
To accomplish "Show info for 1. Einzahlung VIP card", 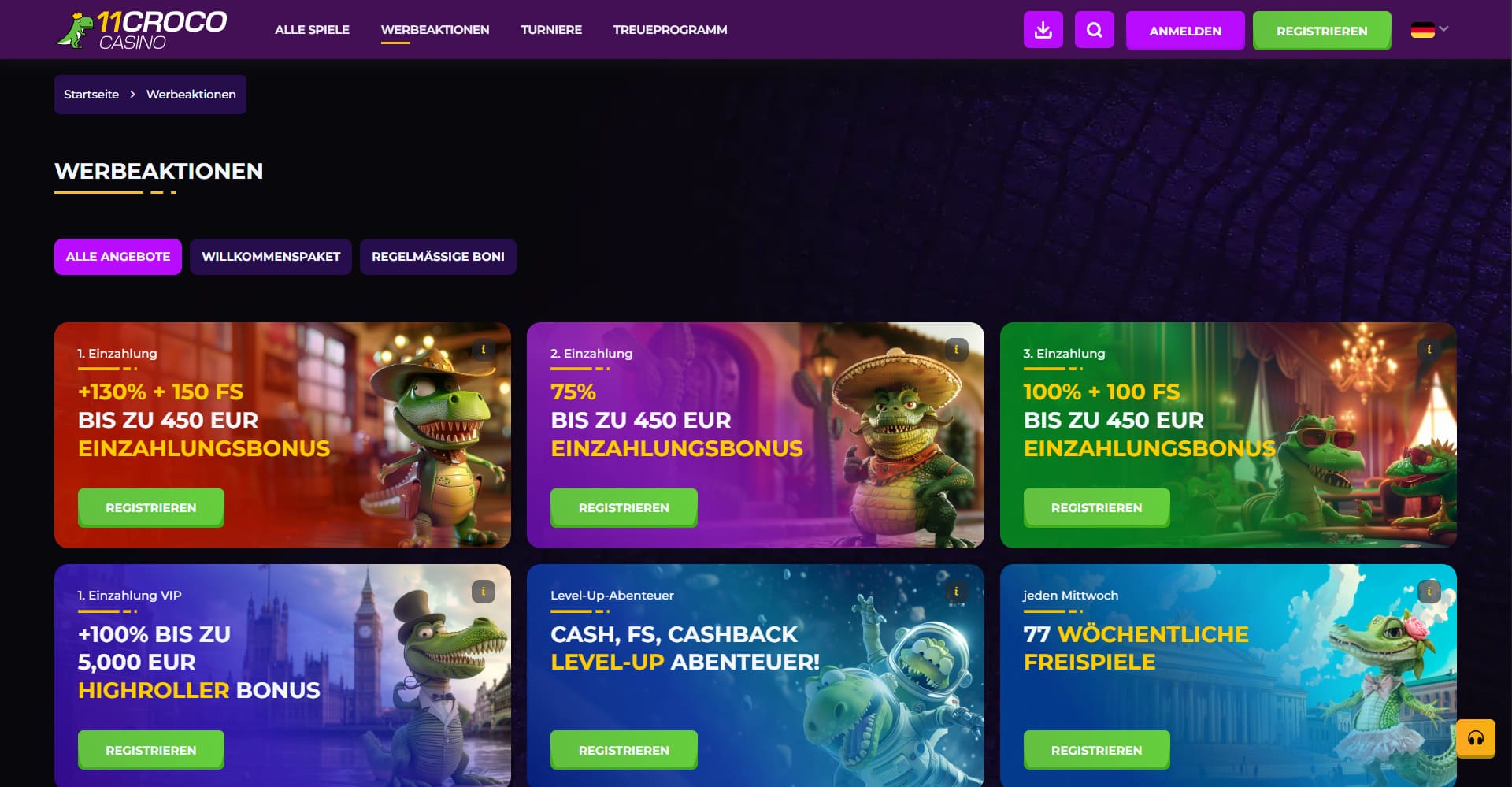I will tap(483, 591).
